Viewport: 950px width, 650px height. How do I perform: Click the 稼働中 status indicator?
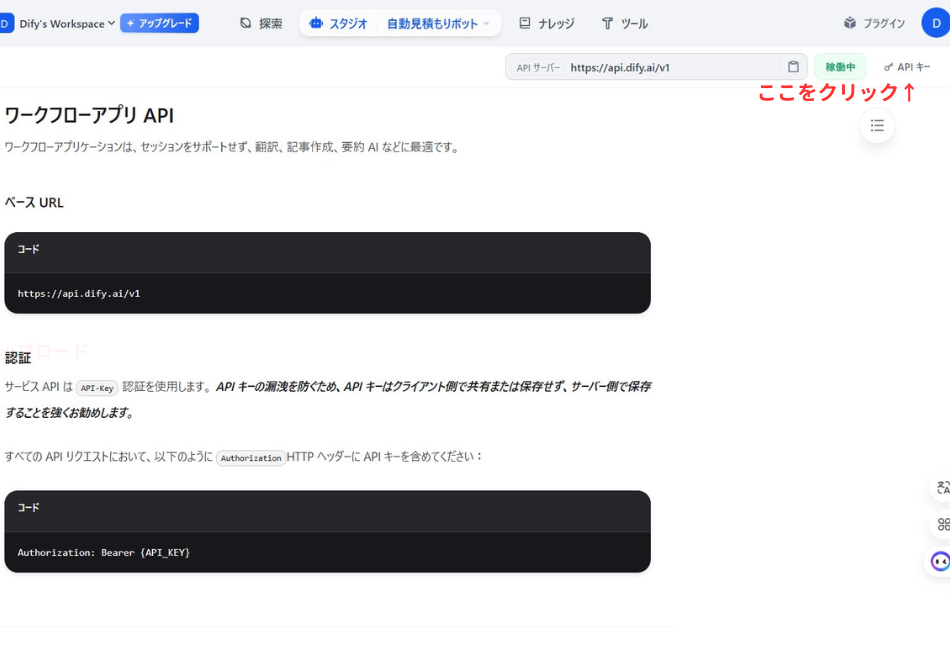pyautogui.click(x=840, y=67)
